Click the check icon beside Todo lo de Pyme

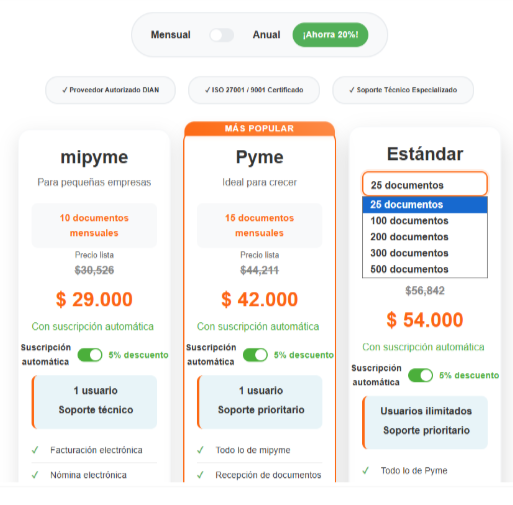point(366,471)
